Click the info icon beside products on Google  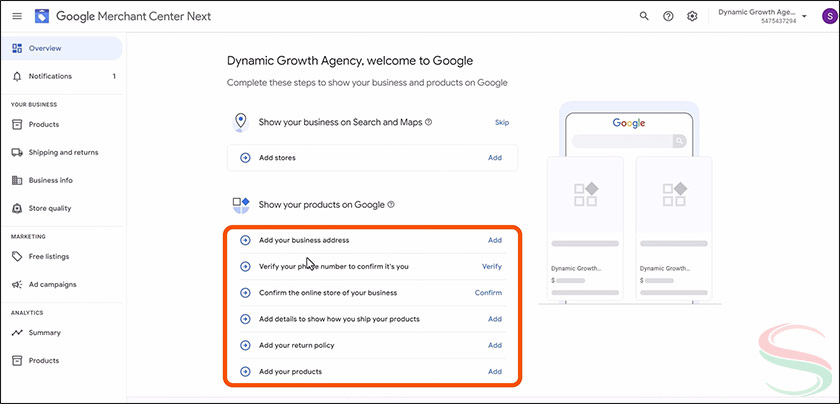[391, 204]
